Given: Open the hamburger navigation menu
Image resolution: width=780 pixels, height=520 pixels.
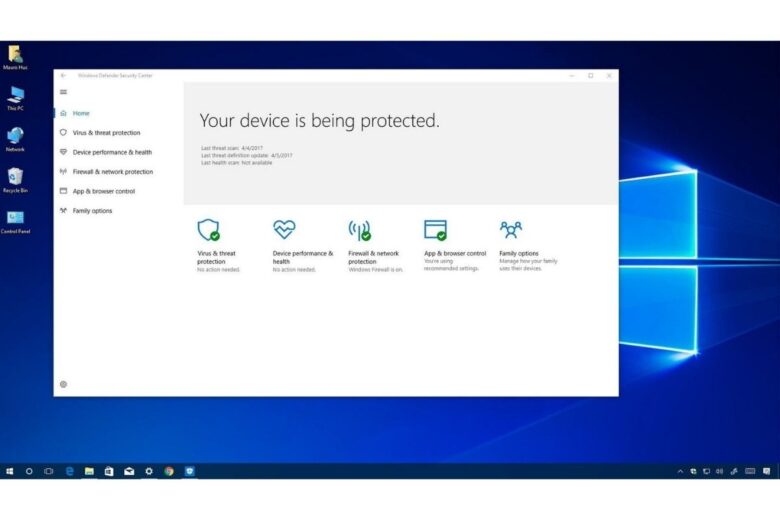Looking at the screenshot, I should [63, 92].
